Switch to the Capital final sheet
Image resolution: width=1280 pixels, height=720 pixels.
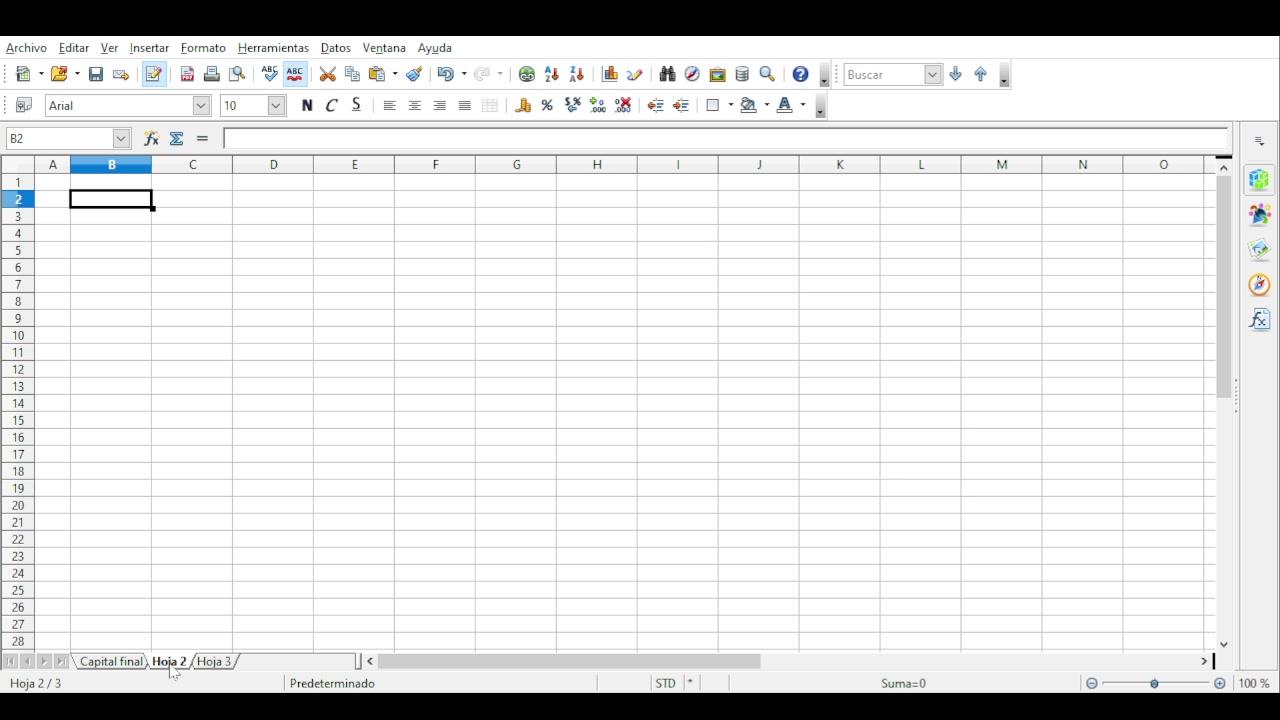click(x=111, y=662)
